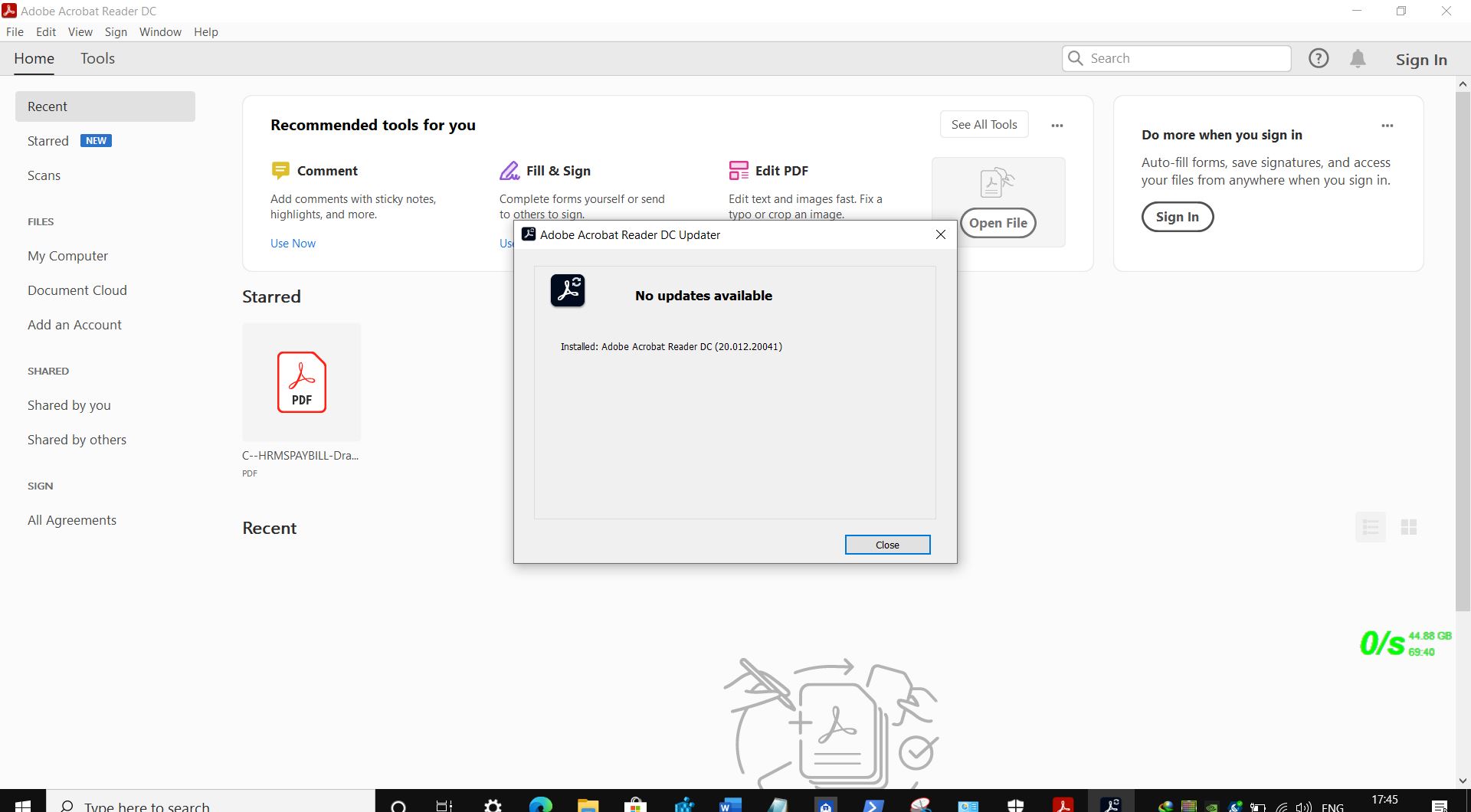Click the scrollbar up arrow
1471x812 pixels.
(1463, 83)
